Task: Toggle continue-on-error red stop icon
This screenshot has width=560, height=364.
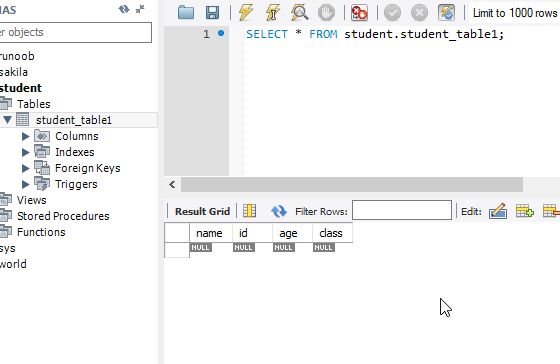Action: point(359,13)
